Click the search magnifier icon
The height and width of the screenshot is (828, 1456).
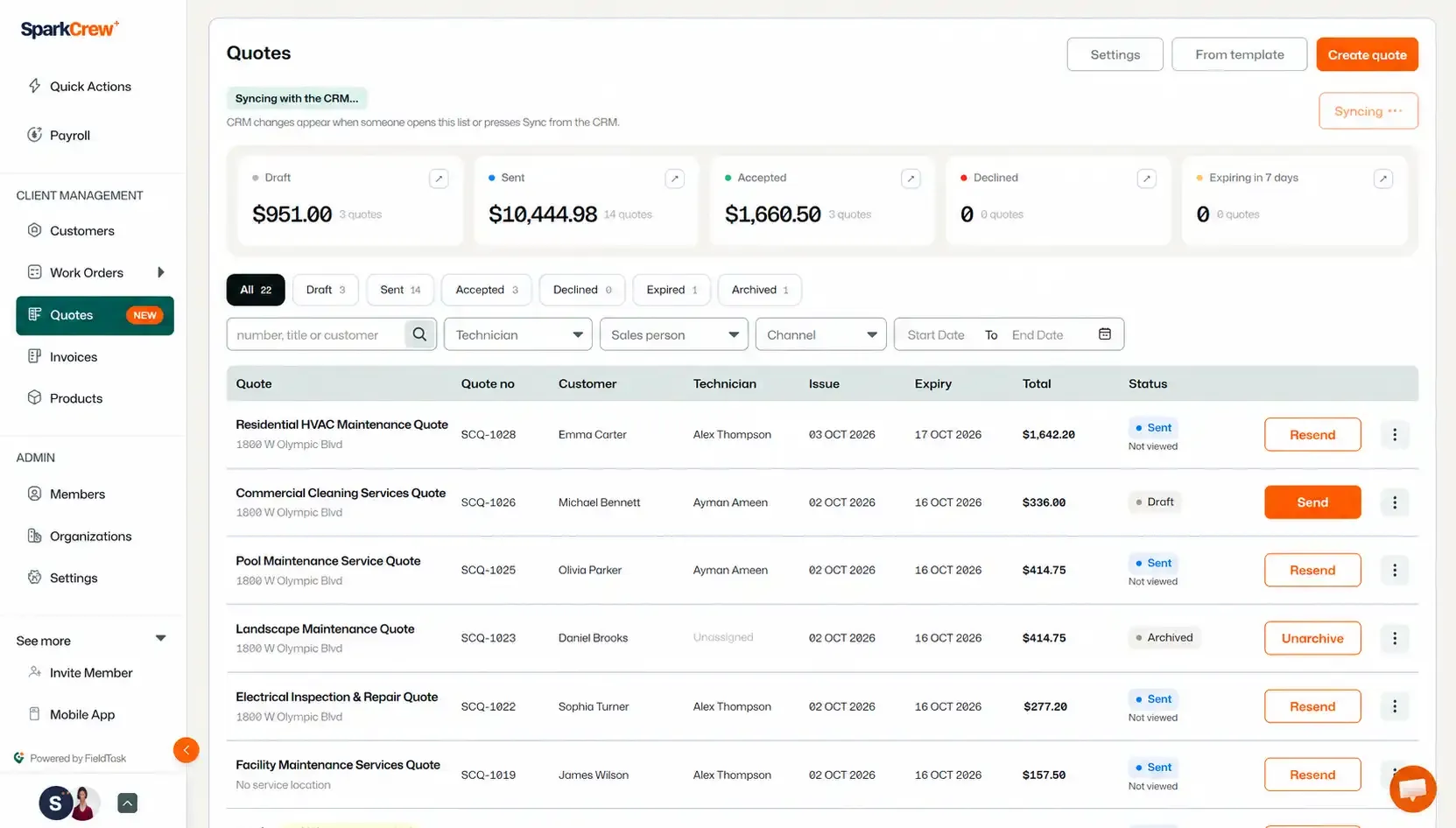[x=420, y=334]
